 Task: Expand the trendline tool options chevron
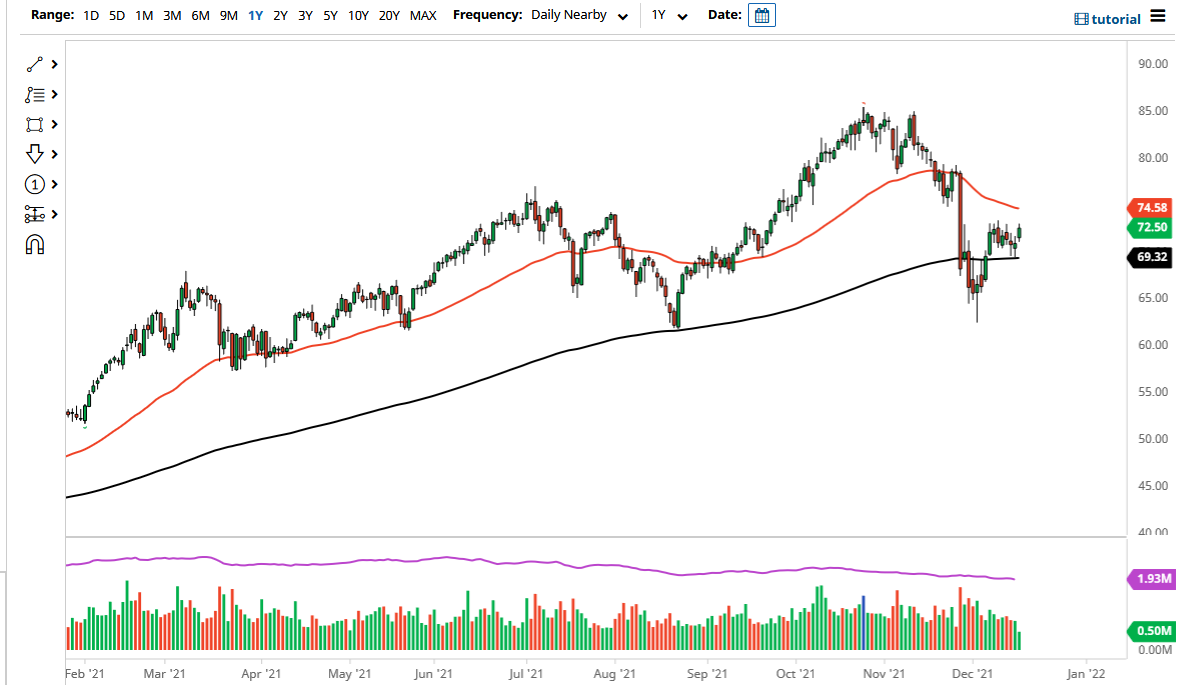tap(53, 64)
